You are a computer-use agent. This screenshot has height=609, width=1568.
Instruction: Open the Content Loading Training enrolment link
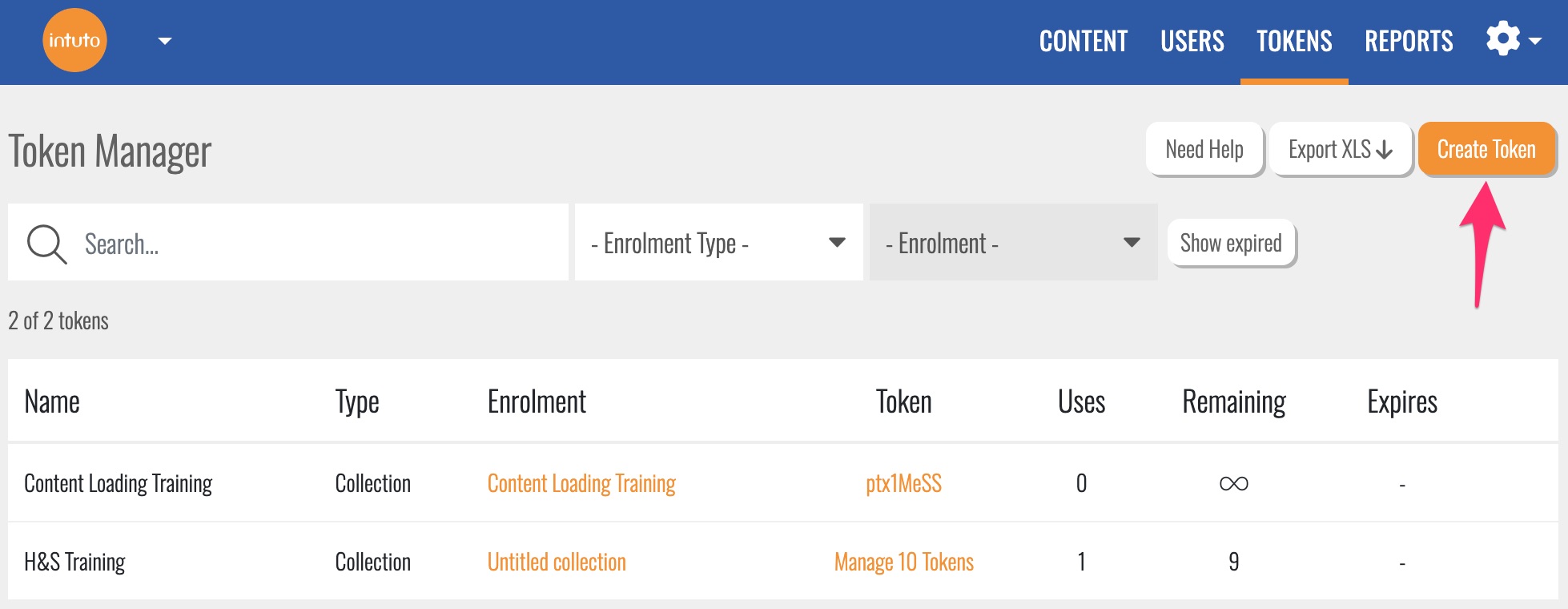[581, 483]
